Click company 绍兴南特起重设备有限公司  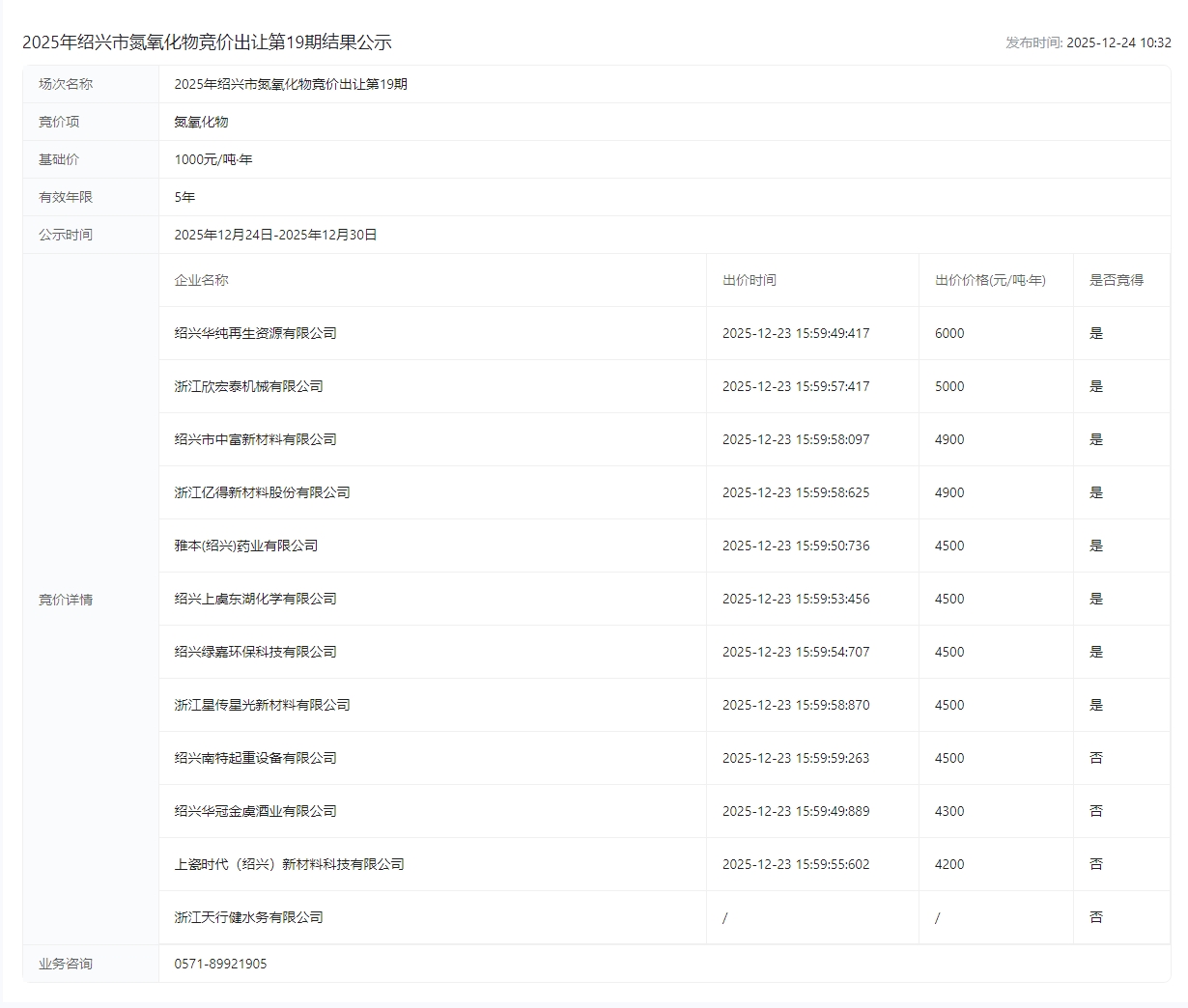[x=255, y=758]
